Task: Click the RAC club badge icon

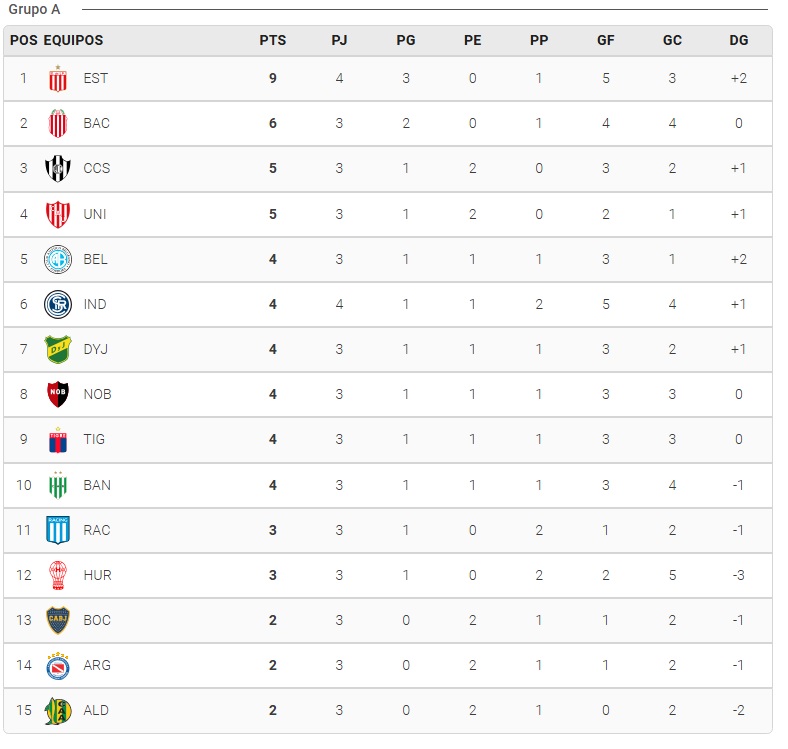Action: (58, 531)
